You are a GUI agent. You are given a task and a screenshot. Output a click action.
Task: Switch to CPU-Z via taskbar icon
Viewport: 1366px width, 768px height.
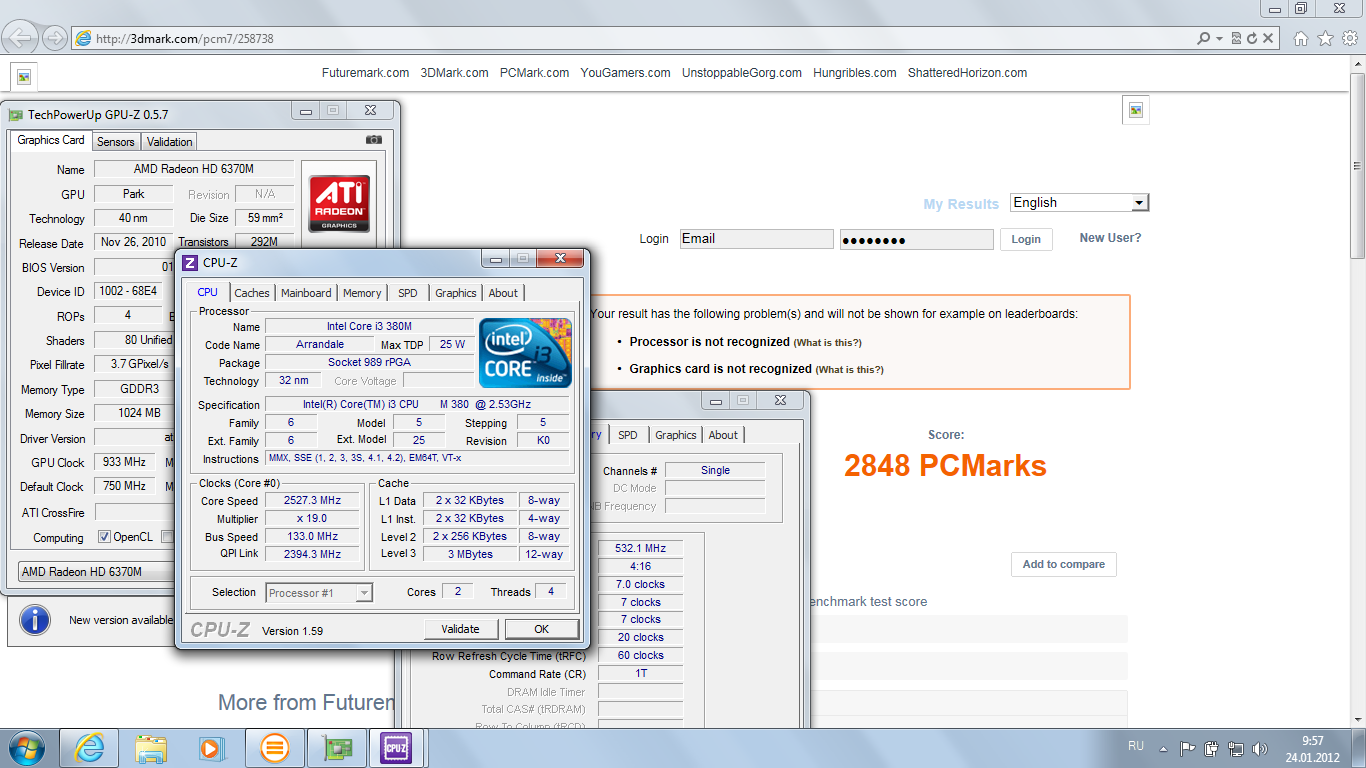397,747
